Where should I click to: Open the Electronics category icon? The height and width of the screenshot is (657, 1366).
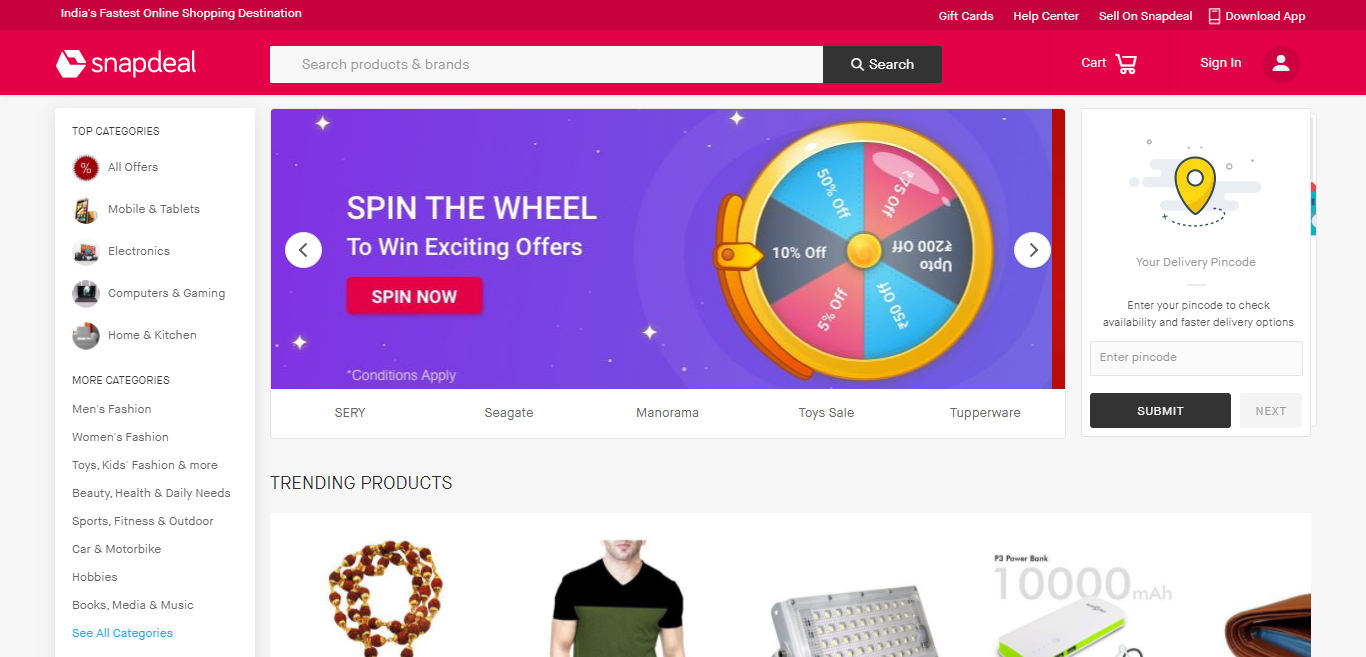(86, 252)
